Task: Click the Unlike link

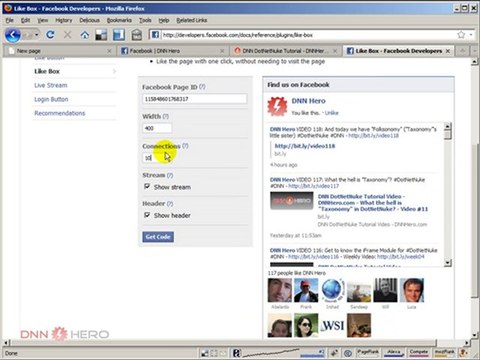Action: click(x=331, y=113)
